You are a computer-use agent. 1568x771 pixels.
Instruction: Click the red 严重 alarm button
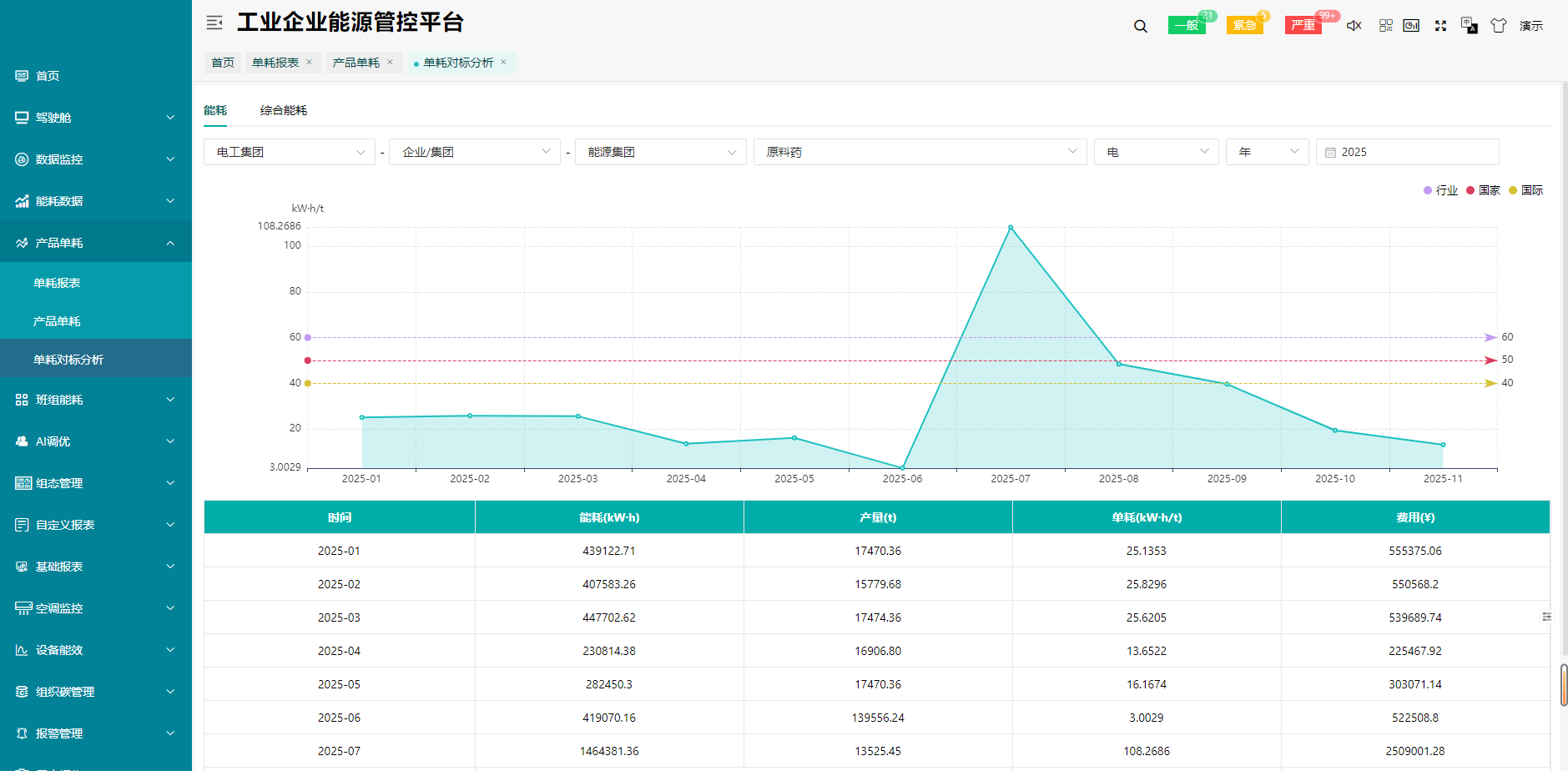(x=1303, y=25)
